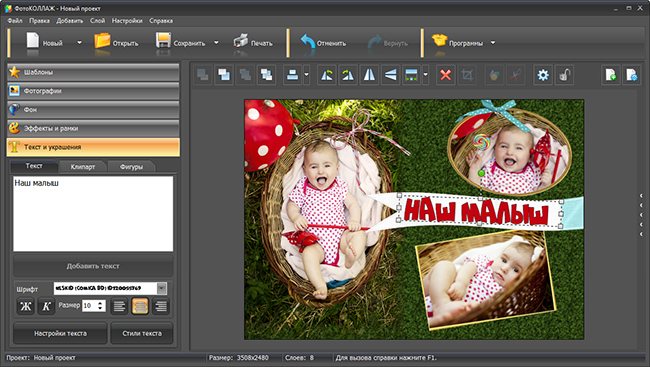The width and height of the screenshot is (650, 367).
Task: Bring layer forward with the second stacking icon
Action: [224, 75]
